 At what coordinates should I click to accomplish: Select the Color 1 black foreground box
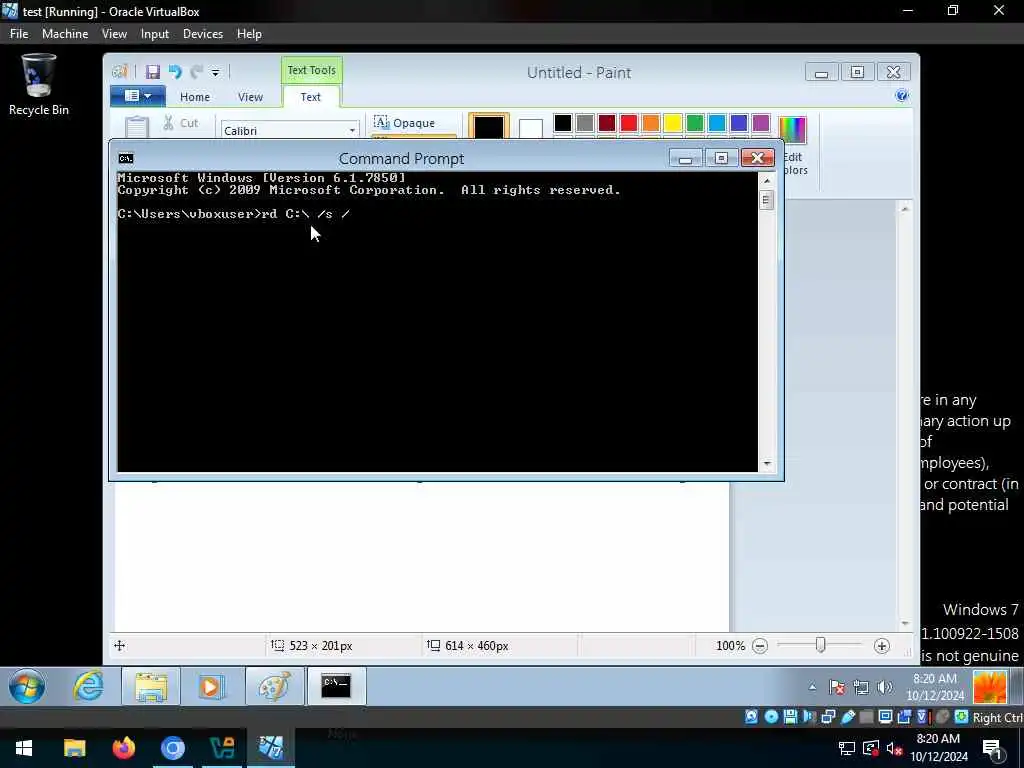coord(488,125)
